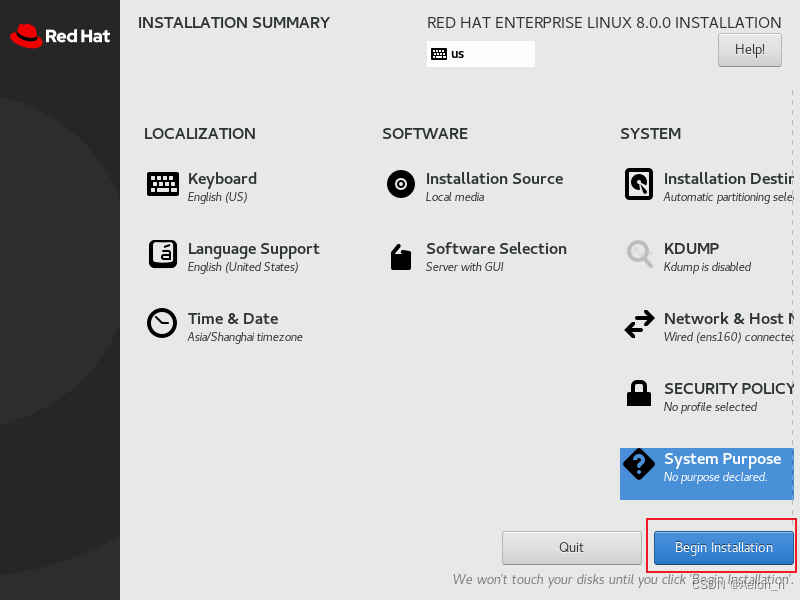Click the 'No purpose declared.' text
The width and height of the screenshot is (800, 600).
(x=715, y=477)
